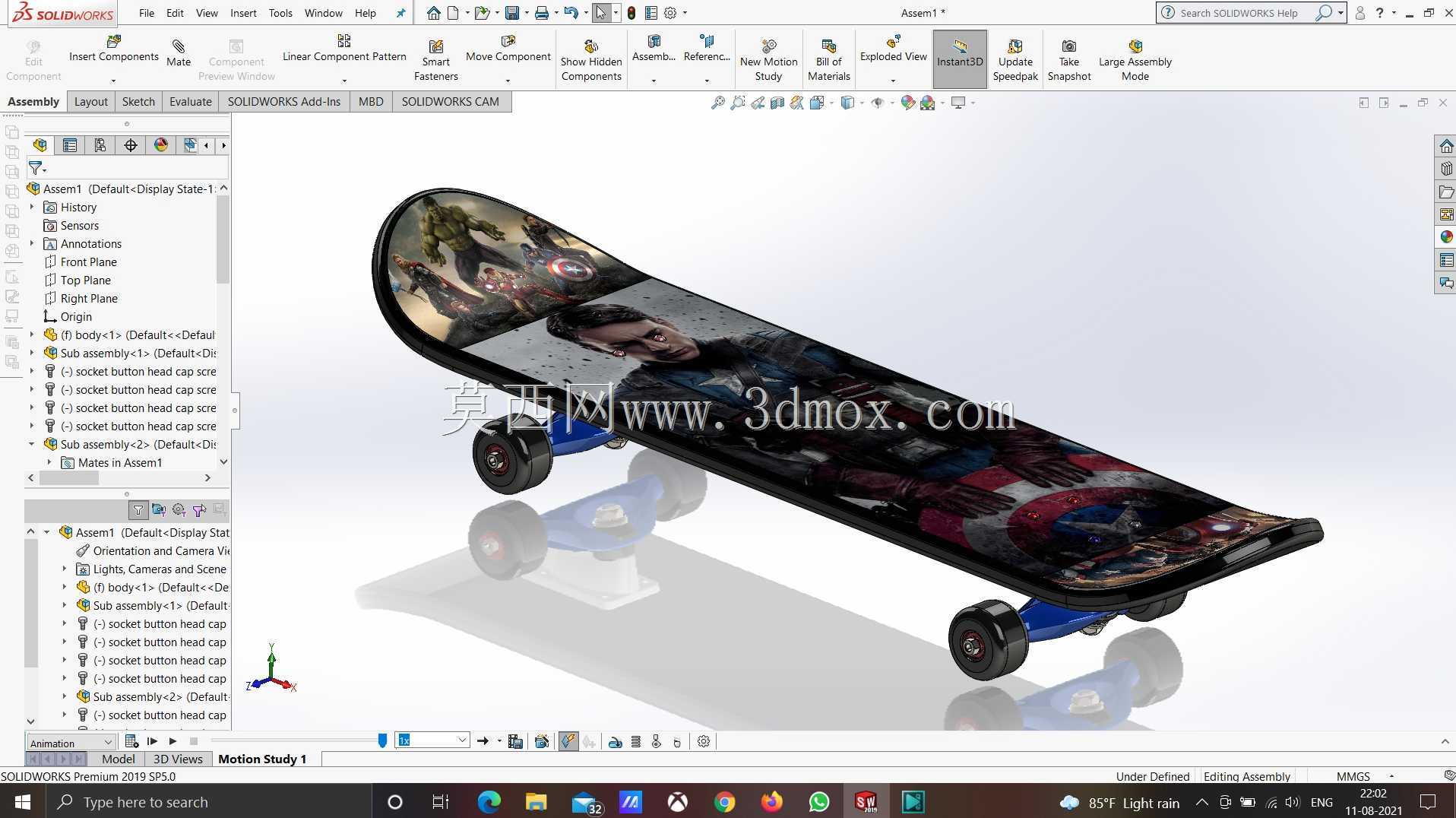
Task: Select the Mate tool
Action: pyautogui.click(x=179, y=53)
